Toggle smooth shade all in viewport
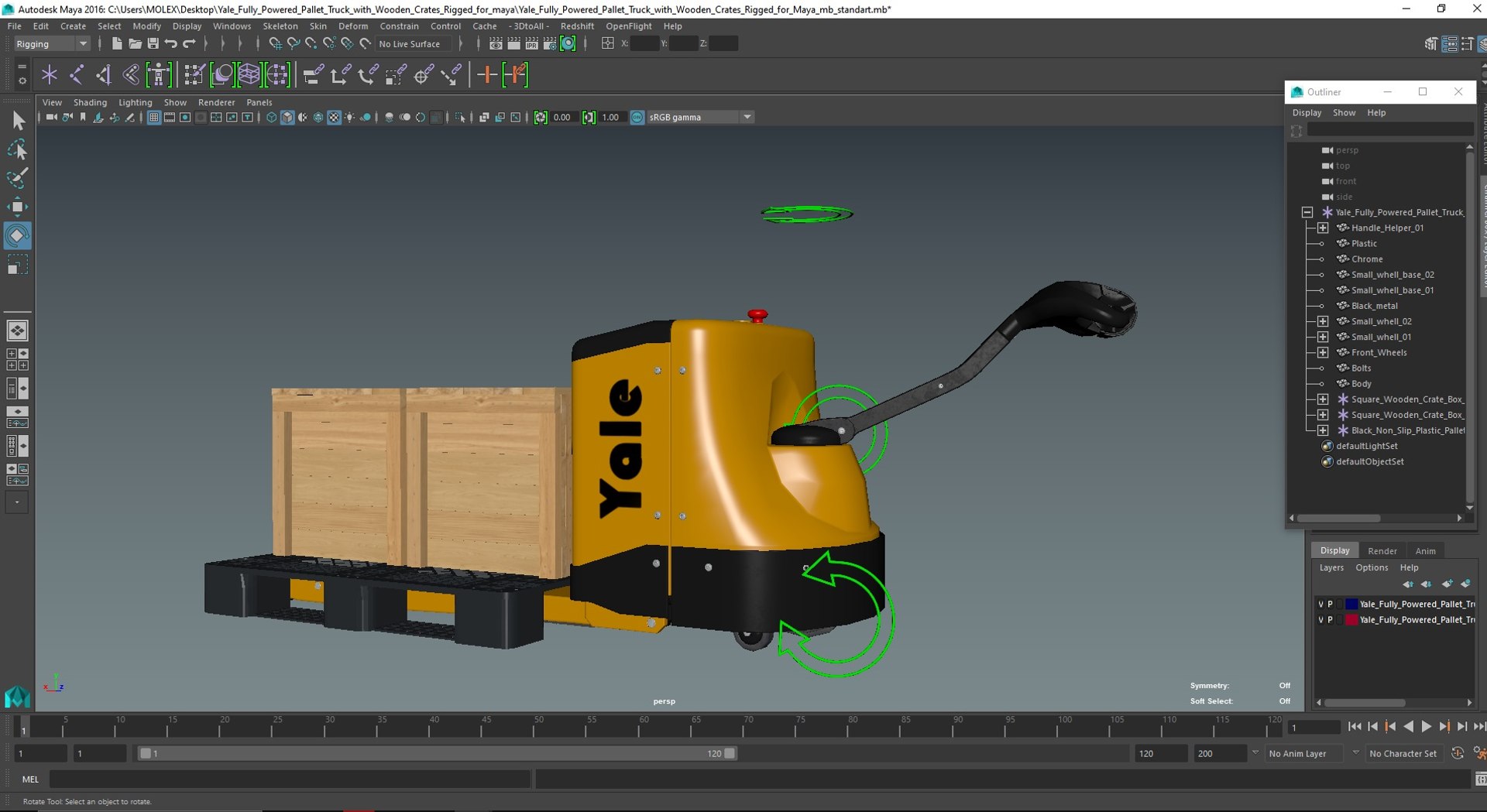 [287, 118]
